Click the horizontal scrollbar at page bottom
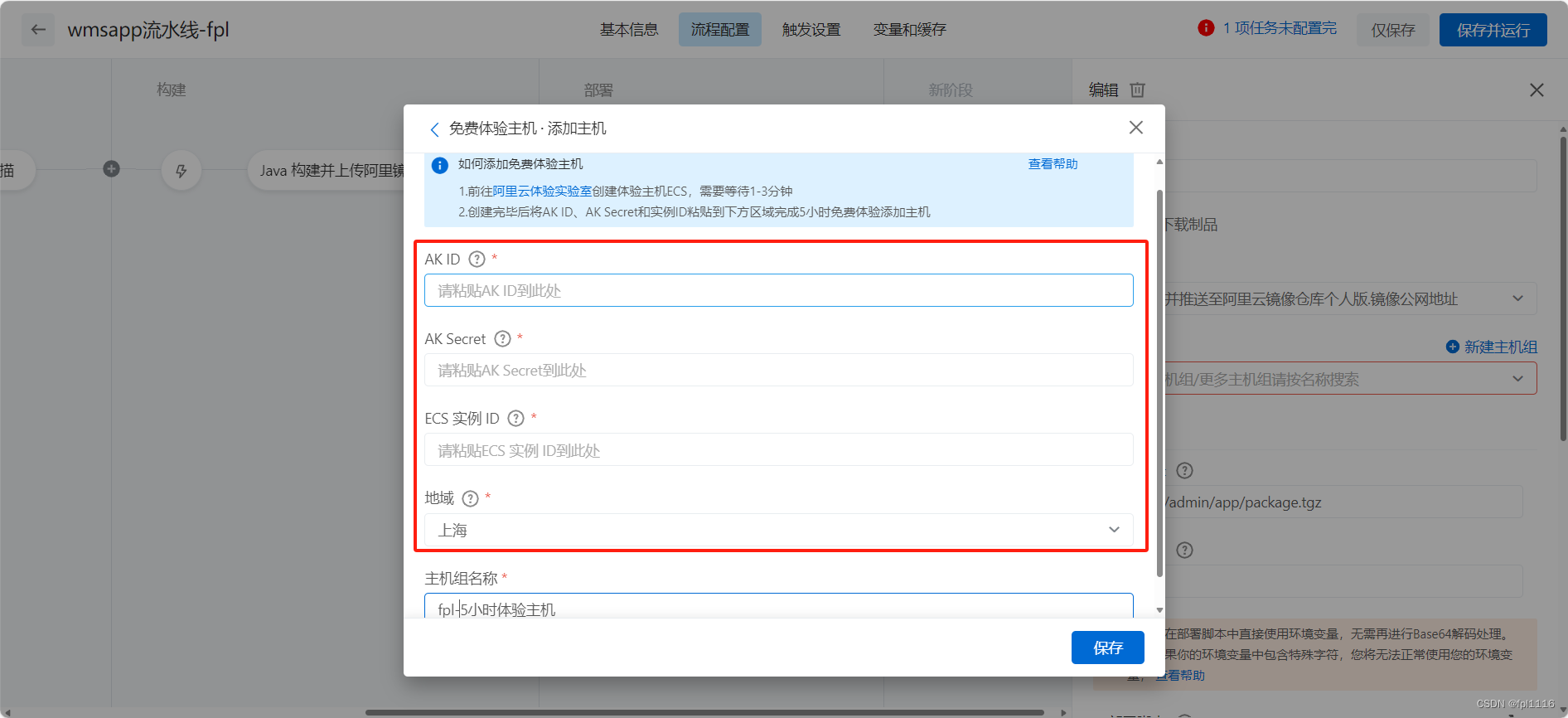 point(704,712)
